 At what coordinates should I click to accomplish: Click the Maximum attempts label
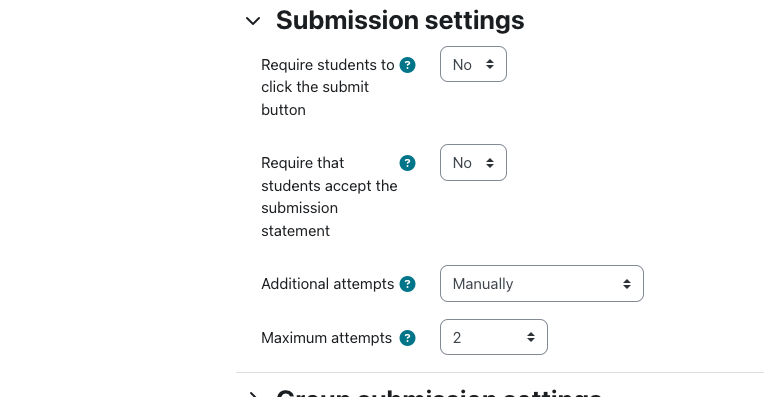[x=326, y=338]
